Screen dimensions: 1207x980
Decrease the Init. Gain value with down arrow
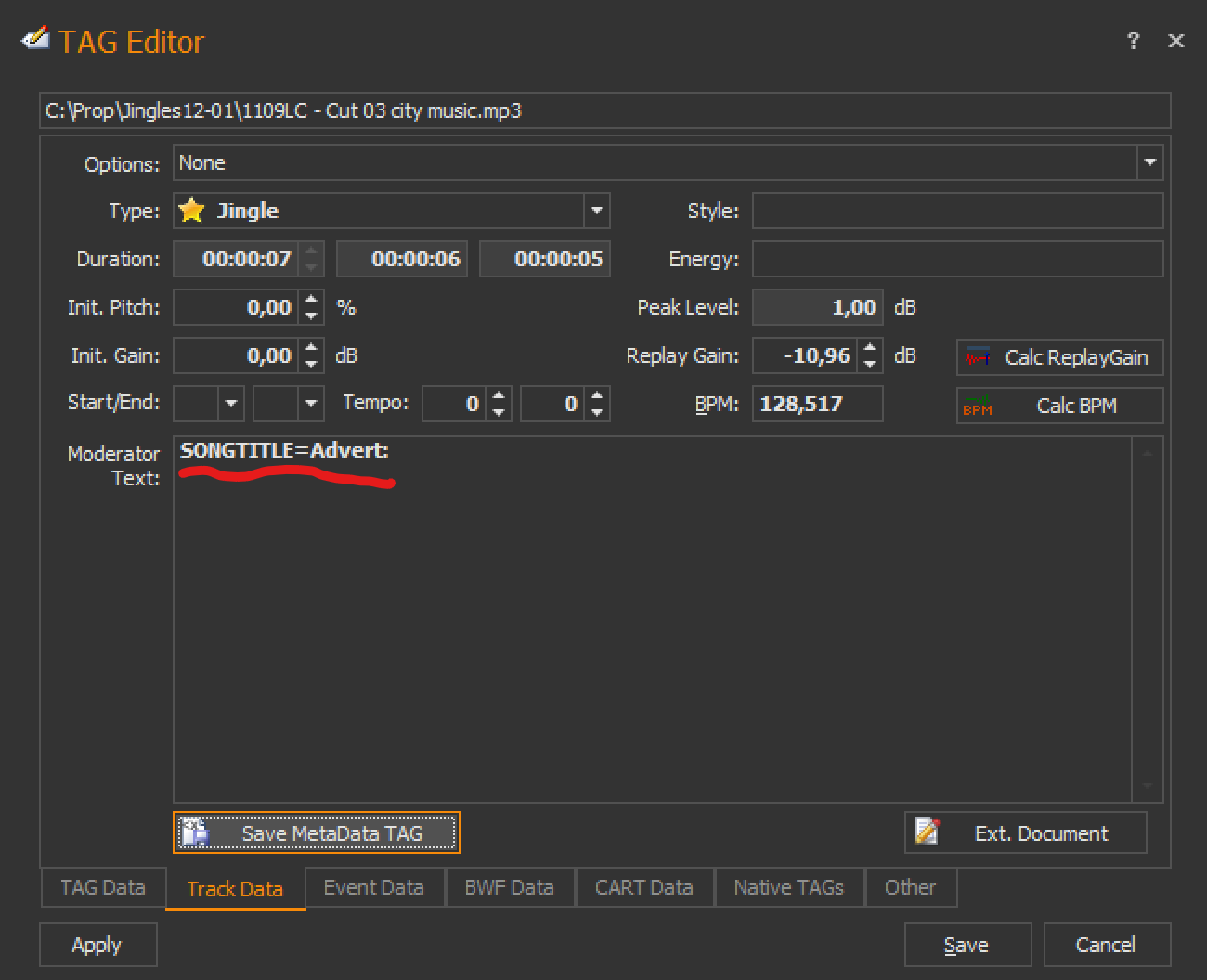tap(312, 364)
